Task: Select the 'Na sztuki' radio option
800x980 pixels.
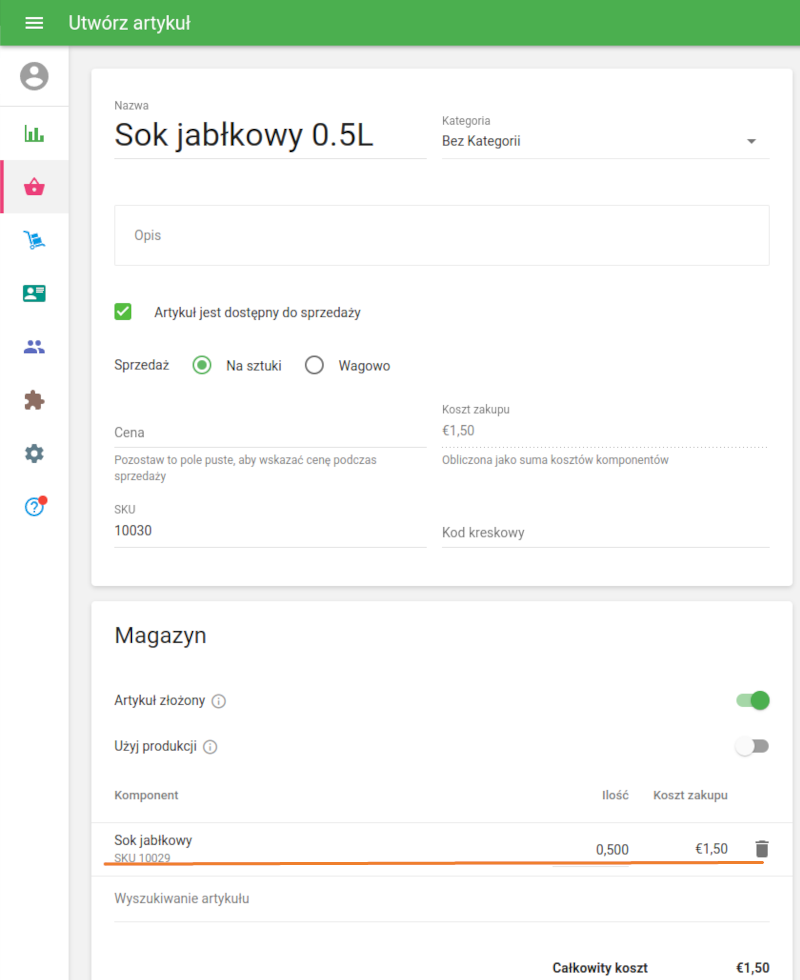Action: point(202,366)
